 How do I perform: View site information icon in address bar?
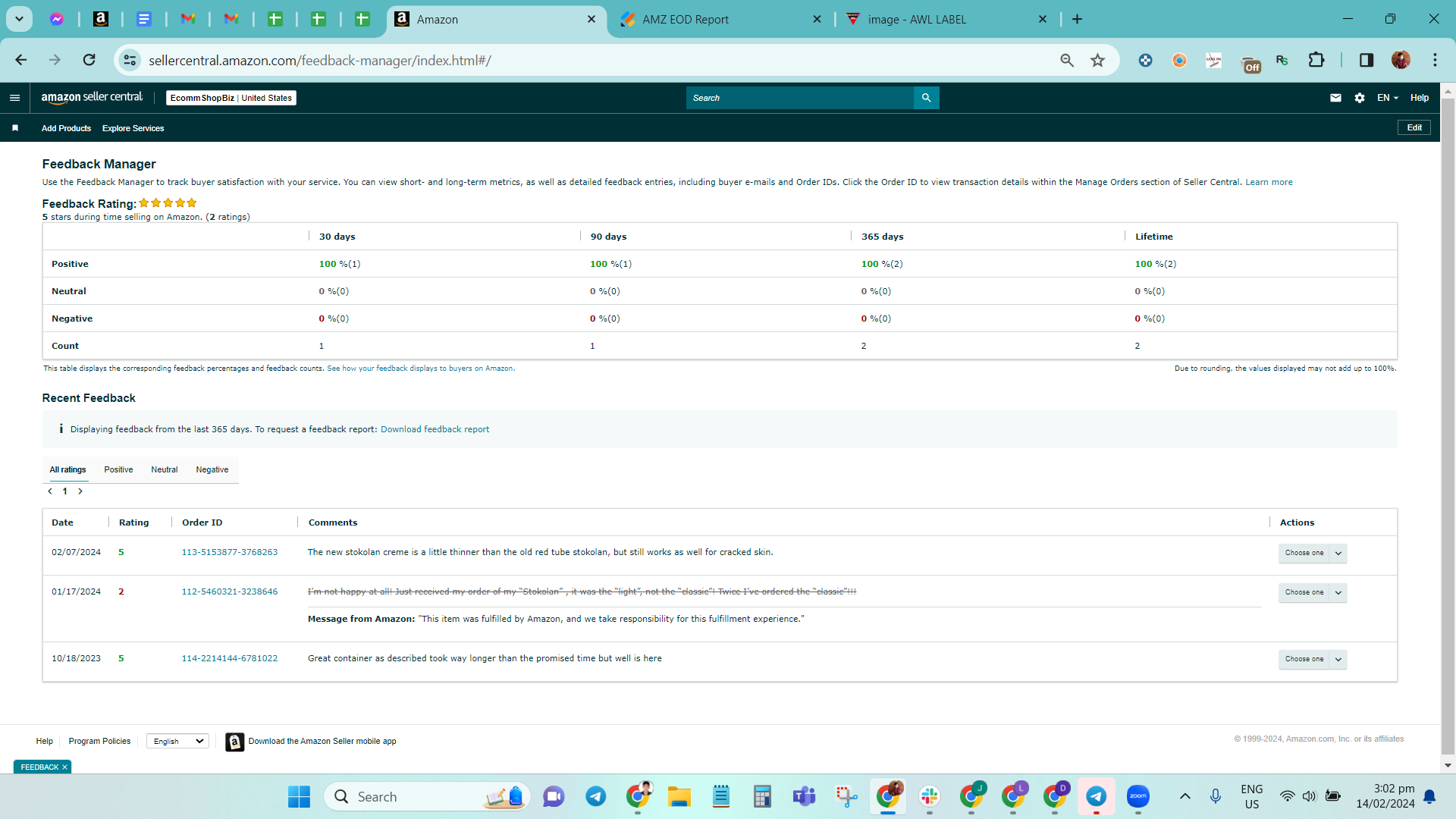[130, 60]
